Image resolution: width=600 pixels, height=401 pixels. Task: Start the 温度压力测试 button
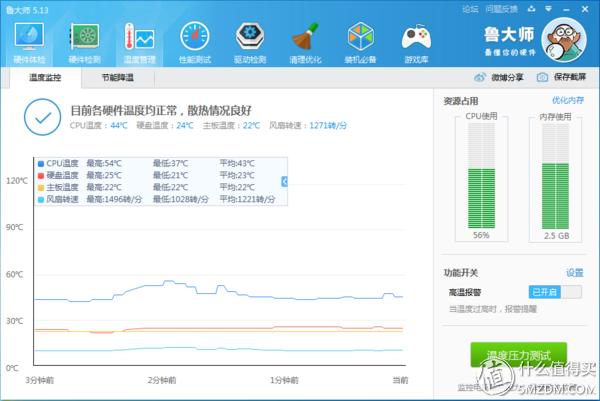[x=518, y=355]
